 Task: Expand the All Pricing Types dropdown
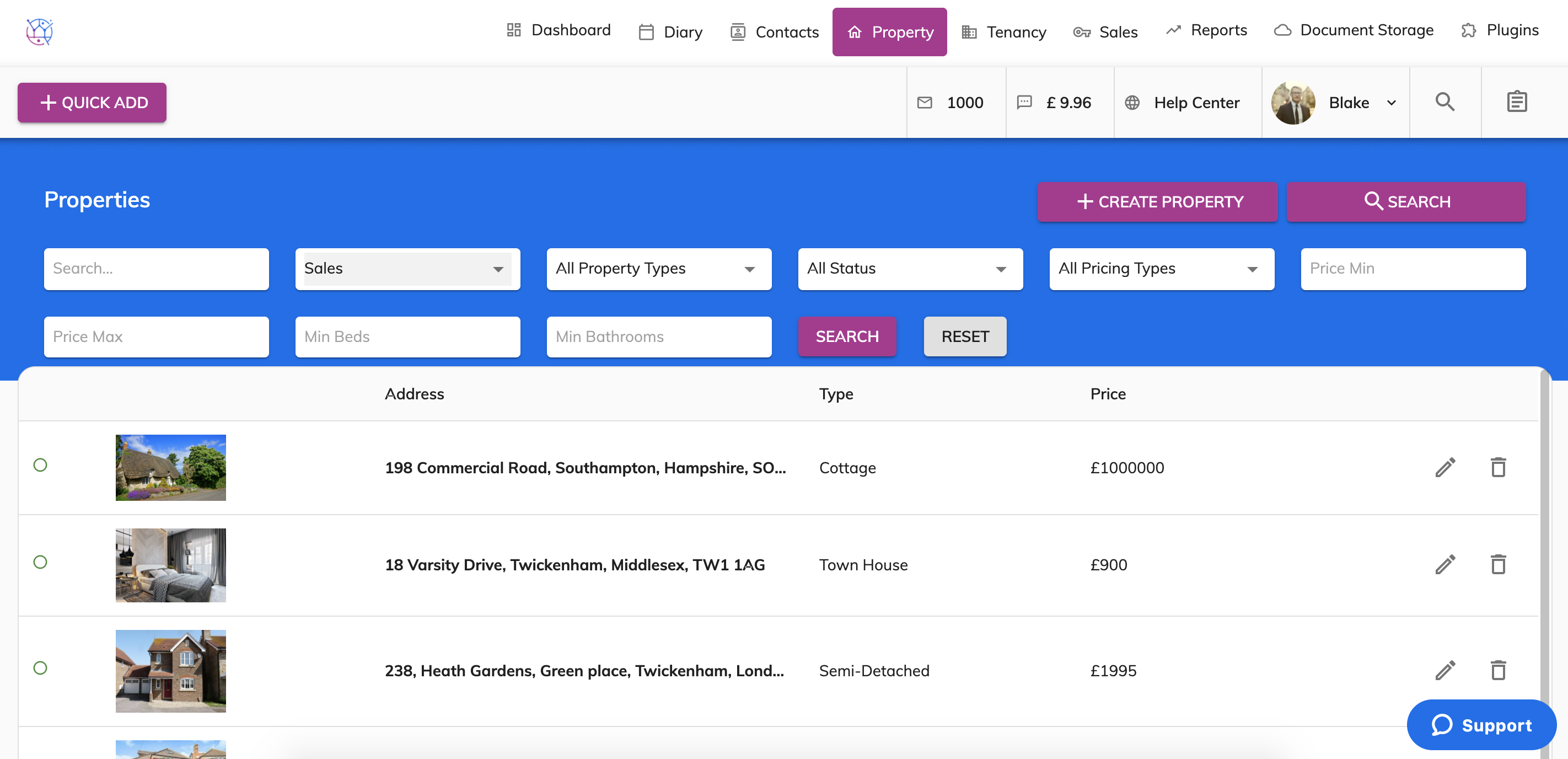click(1162, 269)
